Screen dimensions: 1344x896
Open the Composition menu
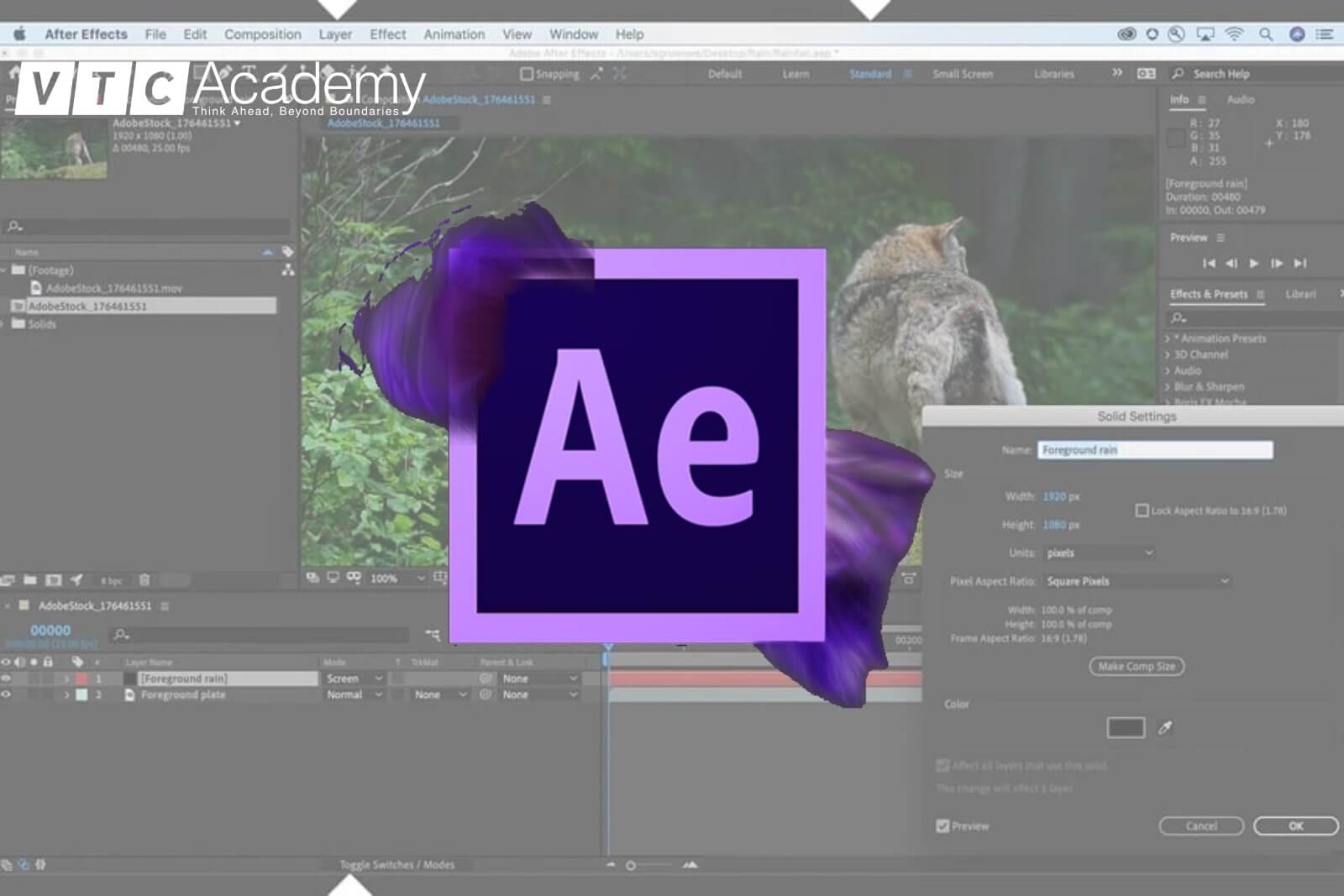(x=262, y=34)
